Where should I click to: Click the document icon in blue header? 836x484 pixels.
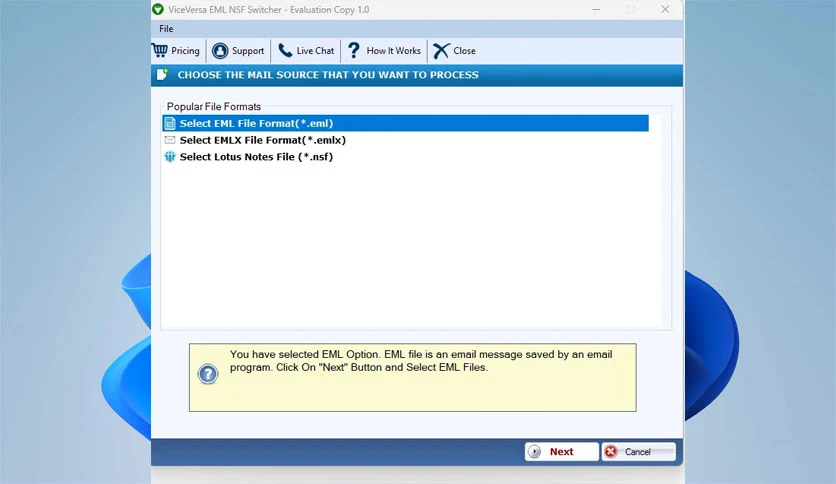point(162,75)
